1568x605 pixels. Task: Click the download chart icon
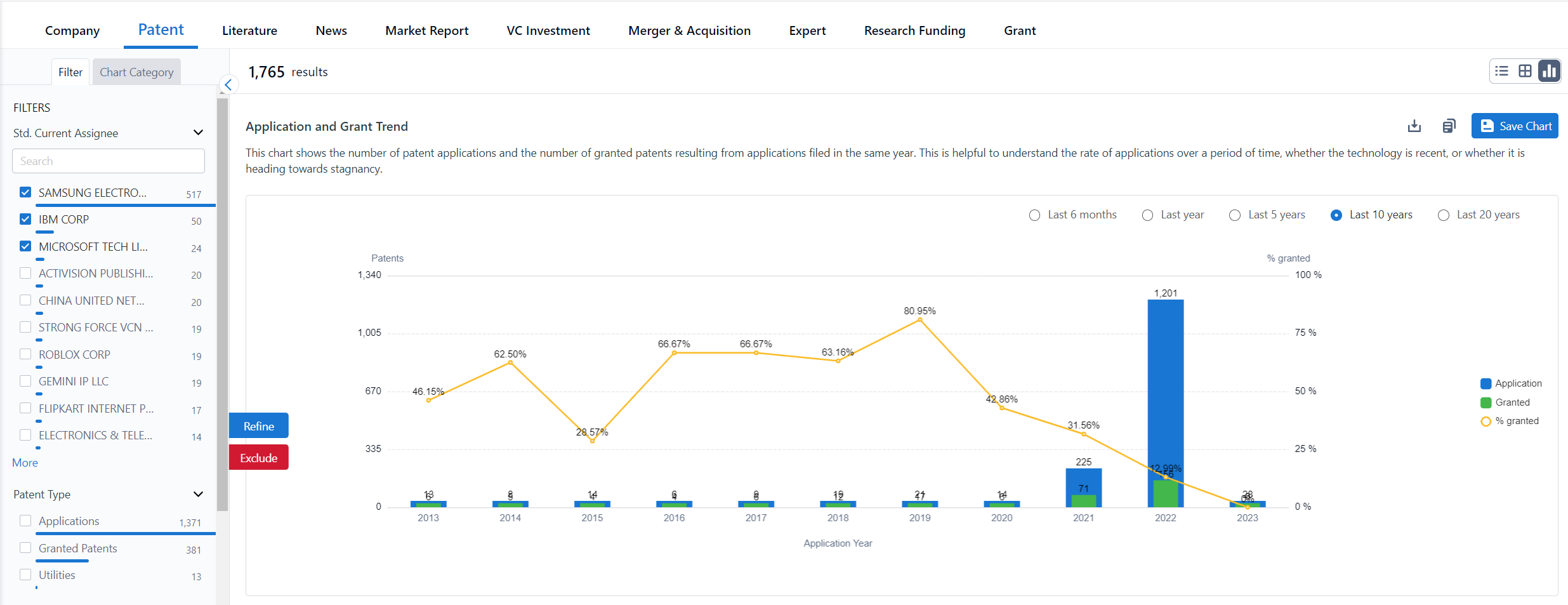(1414, 126)
